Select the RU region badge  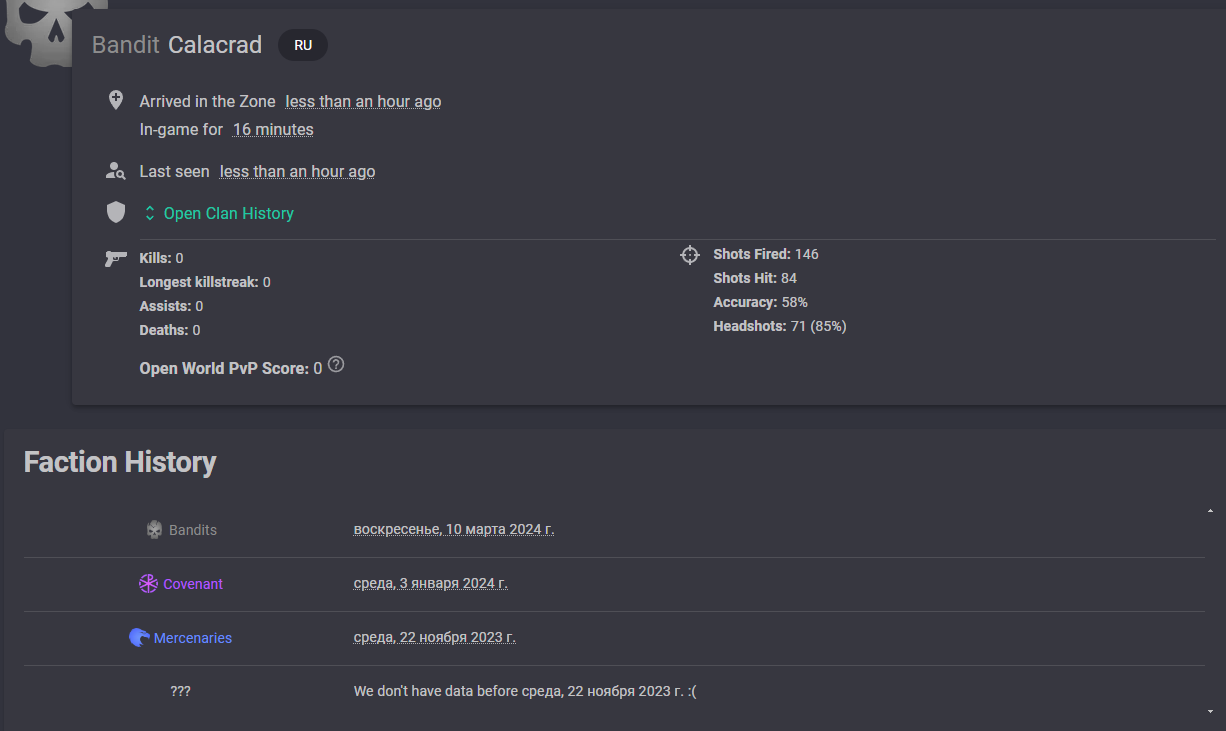[x=303, y=45]
